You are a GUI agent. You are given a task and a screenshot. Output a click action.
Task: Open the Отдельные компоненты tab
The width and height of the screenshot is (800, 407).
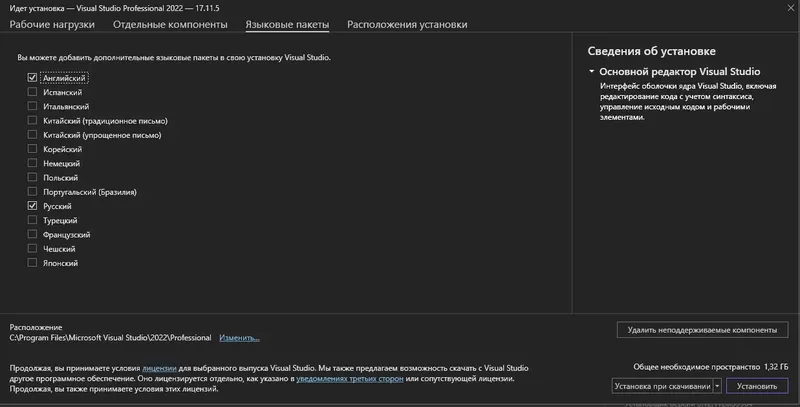(x=170, y=24)
